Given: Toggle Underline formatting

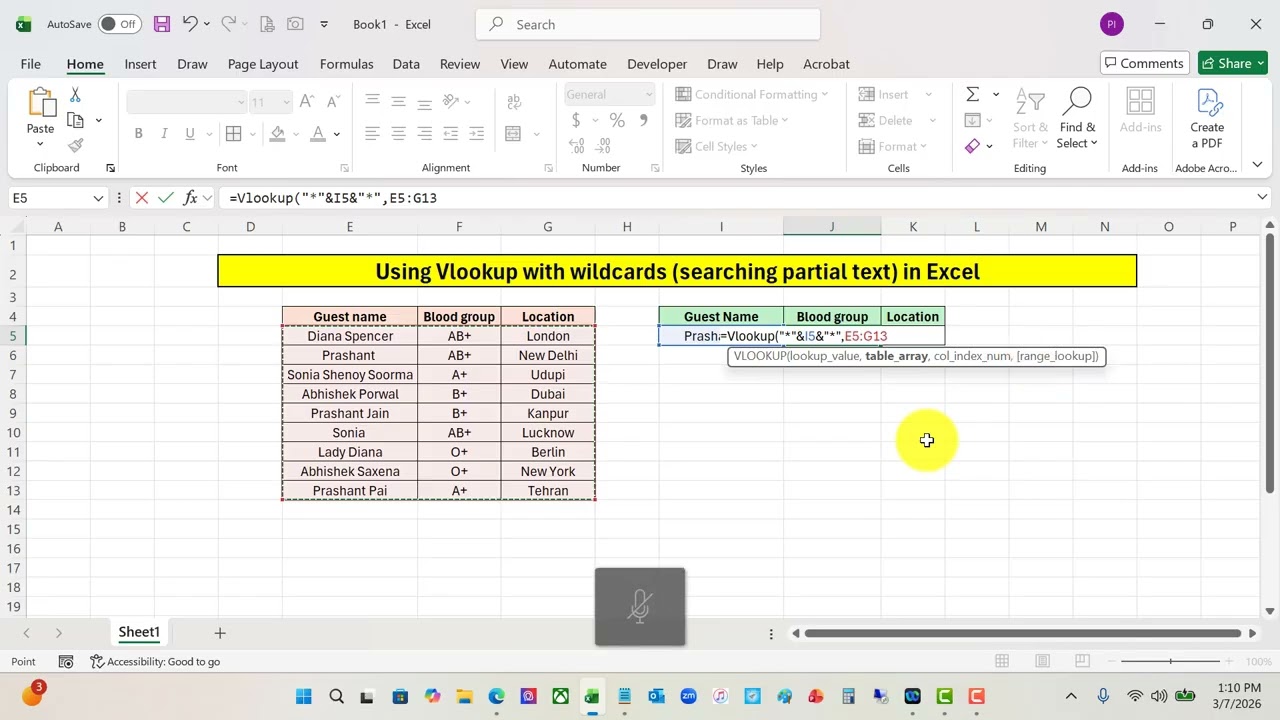Looking at the screenshot, I should tap(190, 134).
